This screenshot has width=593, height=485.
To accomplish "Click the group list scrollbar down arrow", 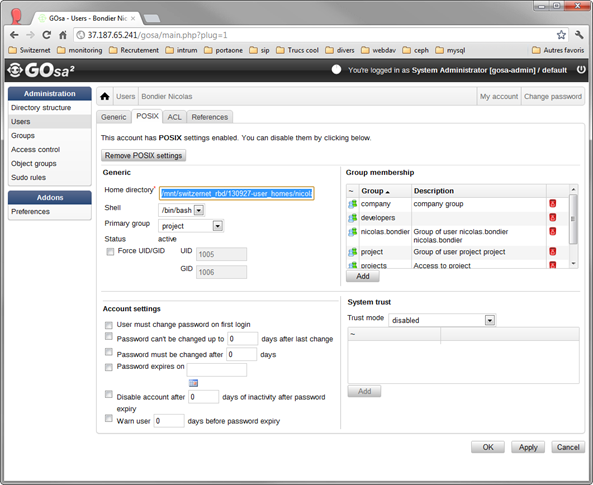I will click(573, 263).
